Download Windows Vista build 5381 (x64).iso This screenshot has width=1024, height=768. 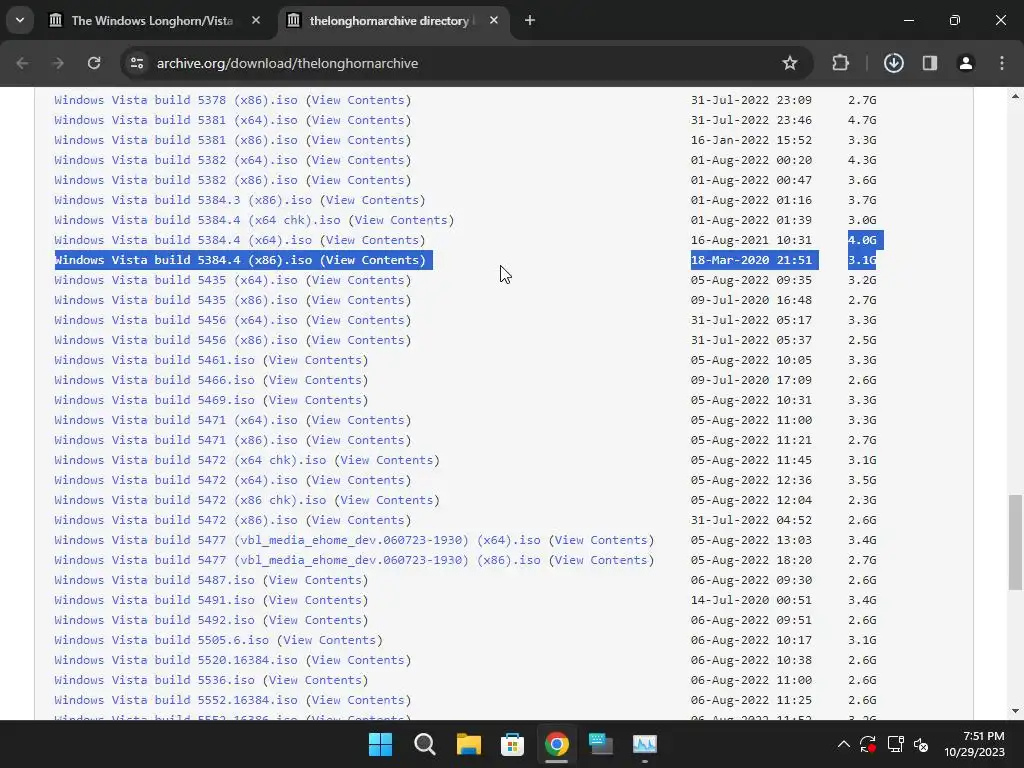pos(176,120)
